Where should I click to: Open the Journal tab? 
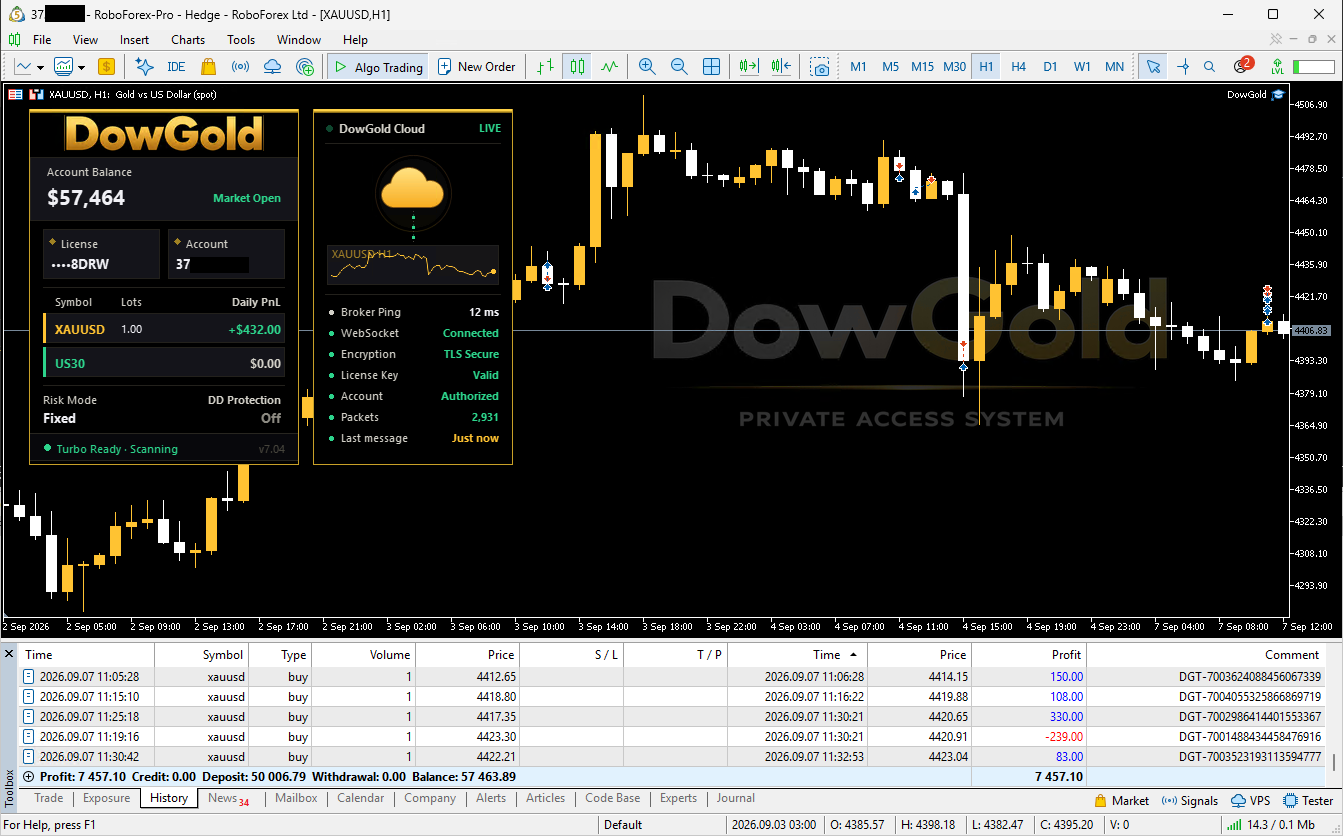(736, 798)
